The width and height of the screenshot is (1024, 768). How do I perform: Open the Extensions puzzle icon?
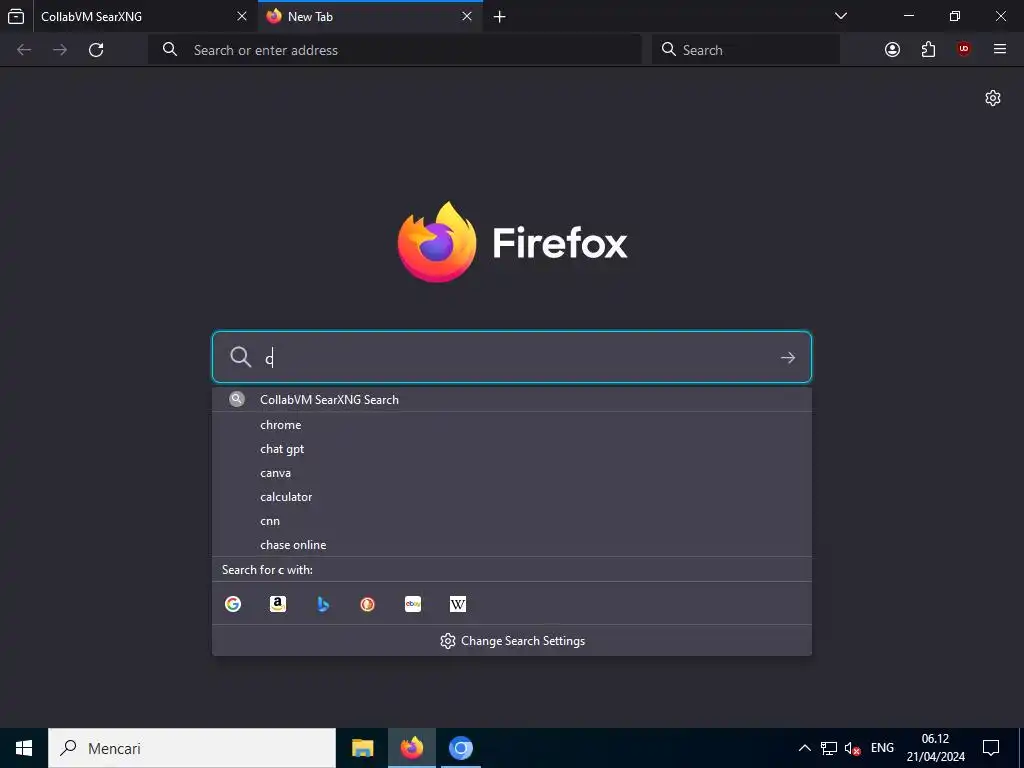[x=928, y=50]
